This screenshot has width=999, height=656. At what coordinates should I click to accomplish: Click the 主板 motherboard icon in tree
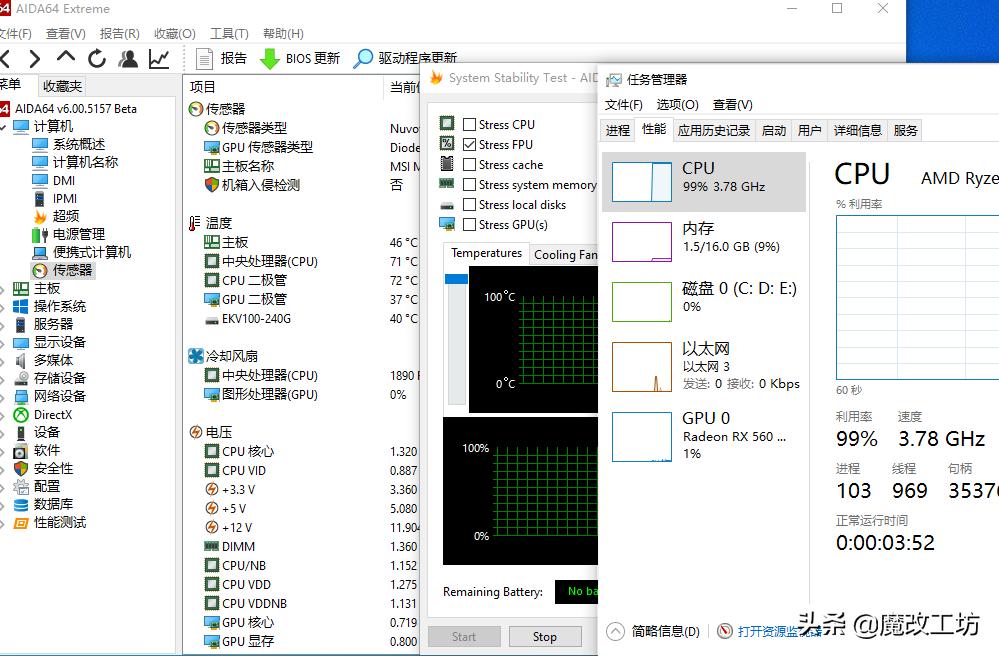pos(21,289)
